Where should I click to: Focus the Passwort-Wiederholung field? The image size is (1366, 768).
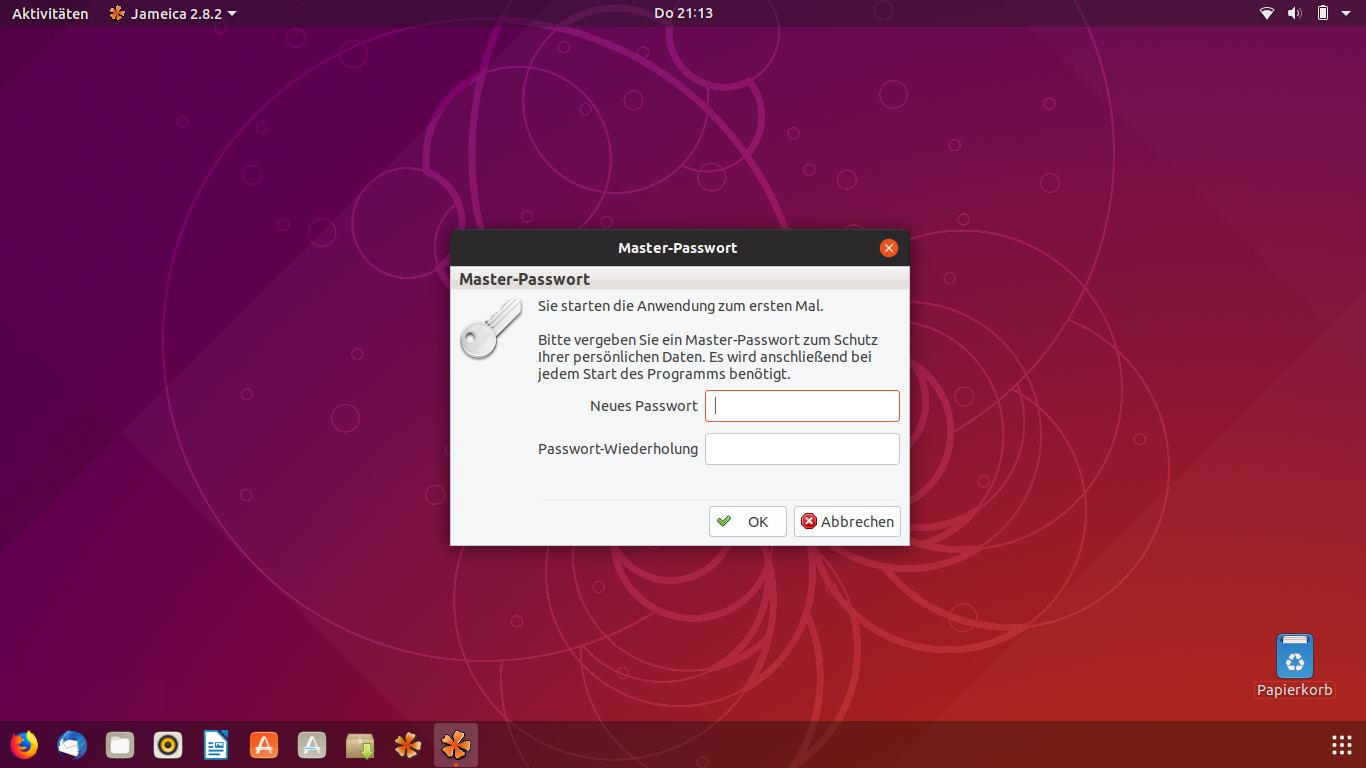coord(802,449)
